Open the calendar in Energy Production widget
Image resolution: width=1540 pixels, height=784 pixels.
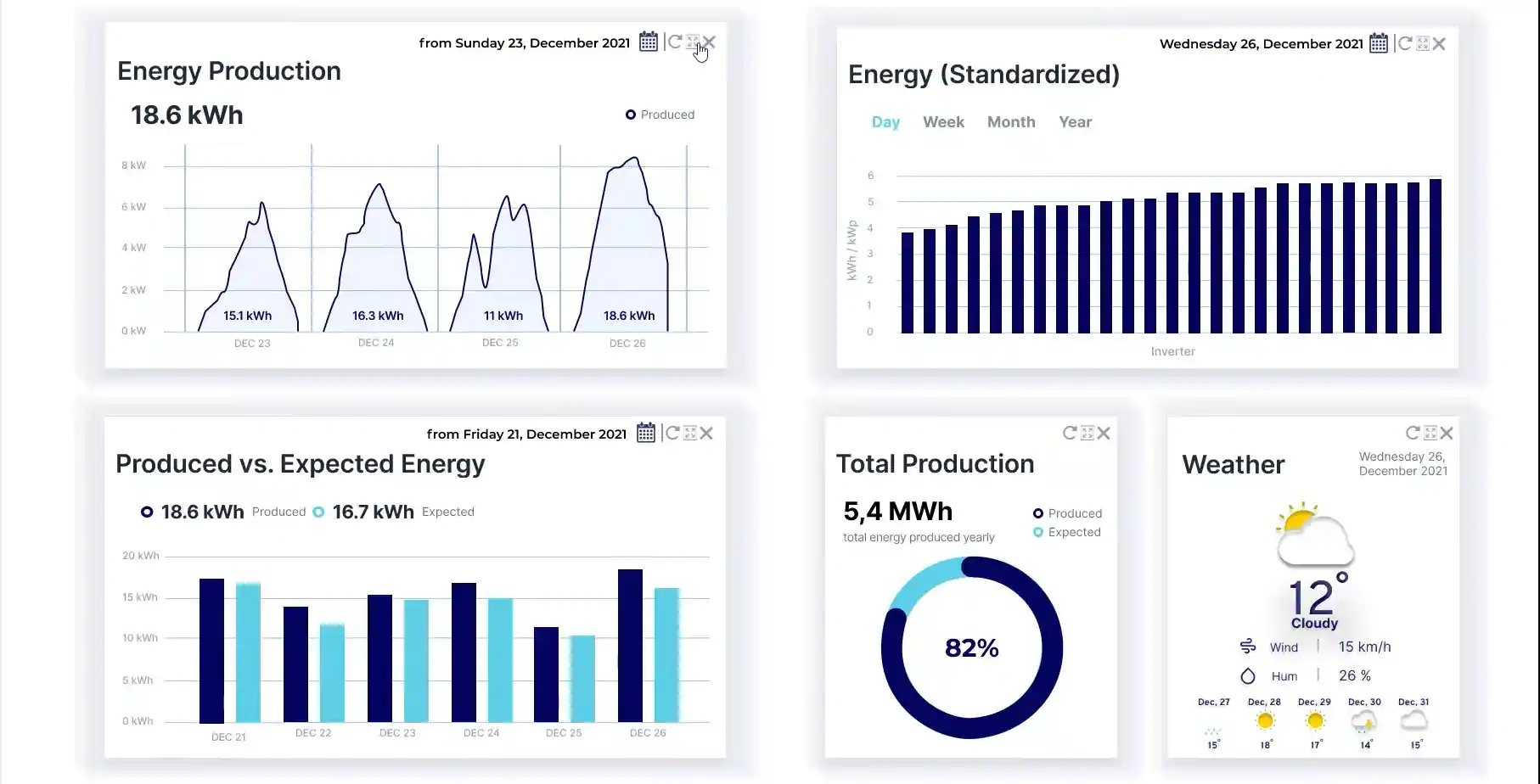[x=648, y=42]
